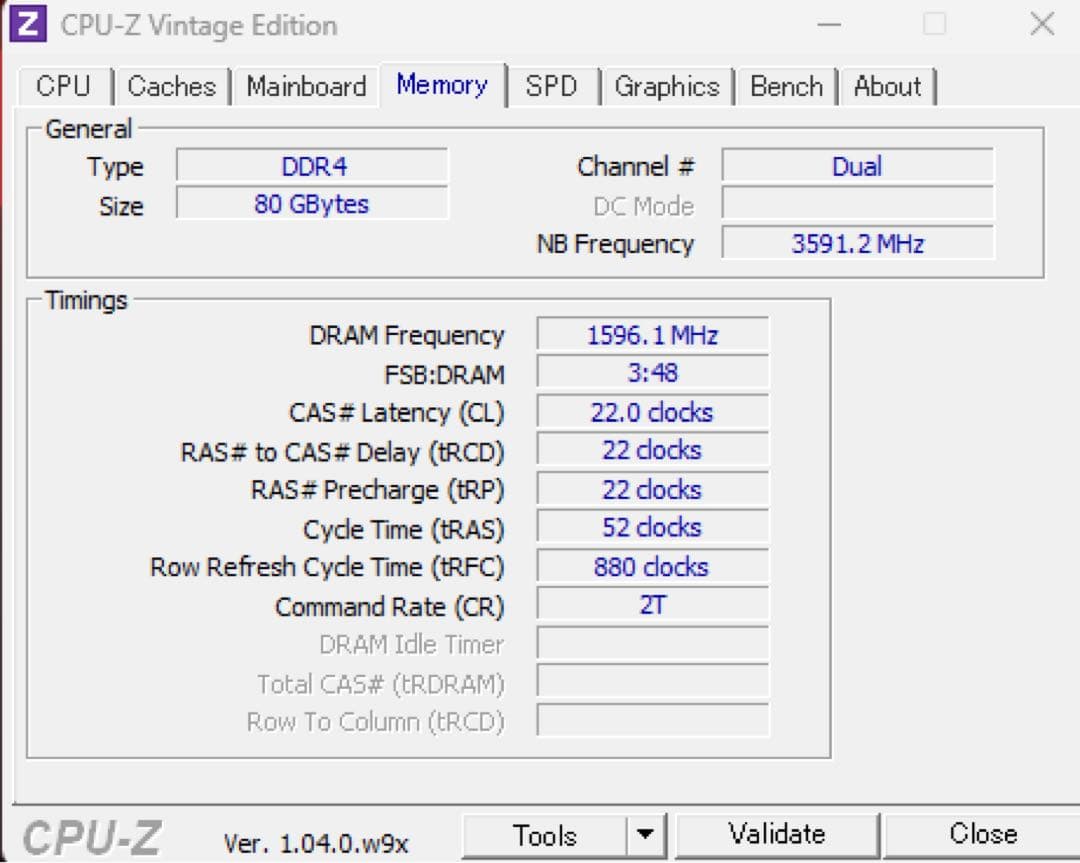Show the About tab
The height and width of the screenshot is (863, 1080).
[888, 87]
